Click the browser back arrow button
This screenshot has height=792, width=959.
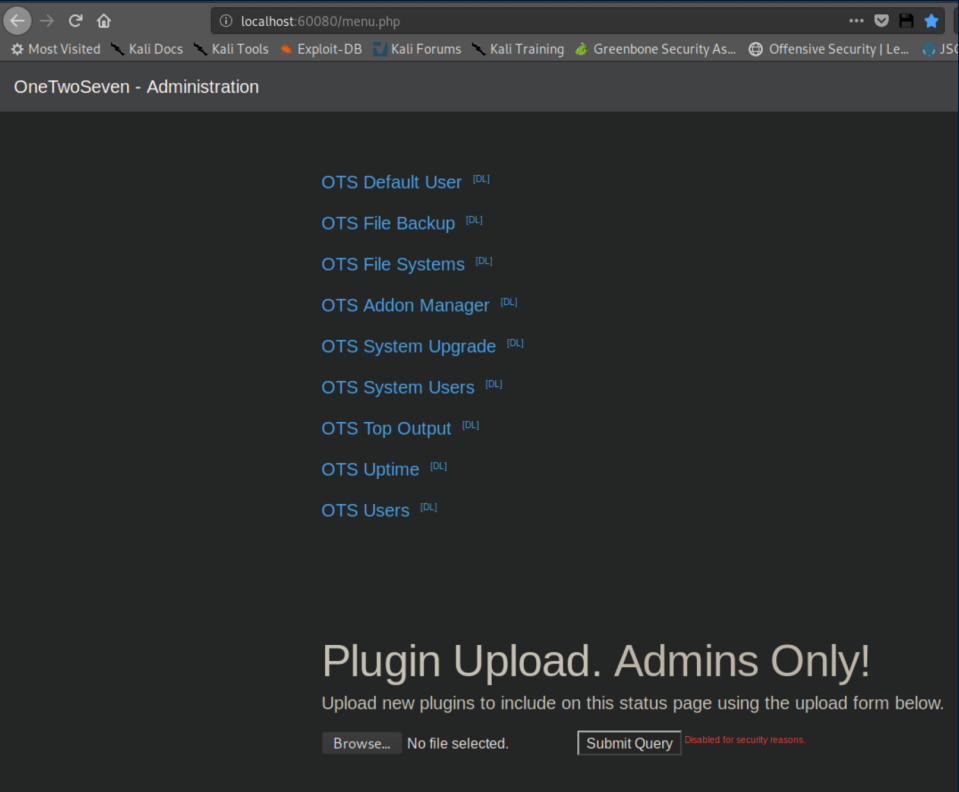(18, 21)
